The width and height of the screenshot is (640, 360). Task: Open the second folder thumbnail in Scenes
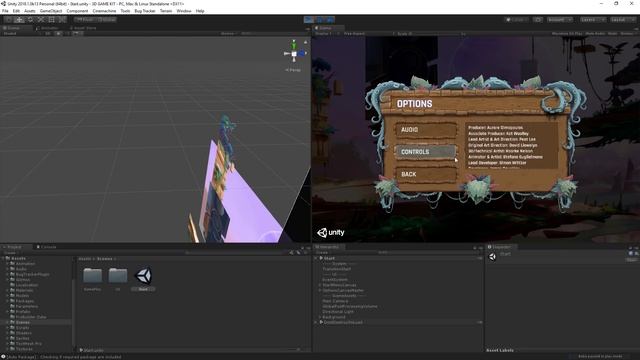tap(118, 276)
